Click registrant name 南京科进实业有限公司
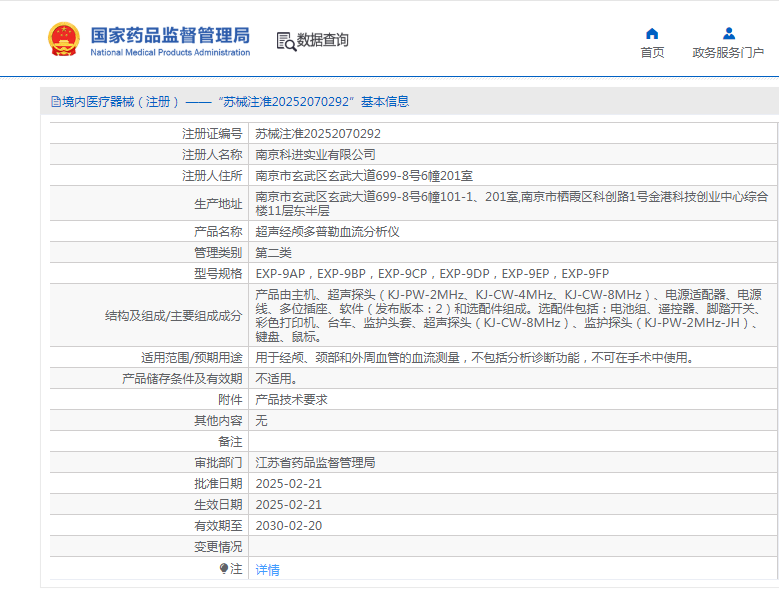The image size is (779, 590). [315, 154]
